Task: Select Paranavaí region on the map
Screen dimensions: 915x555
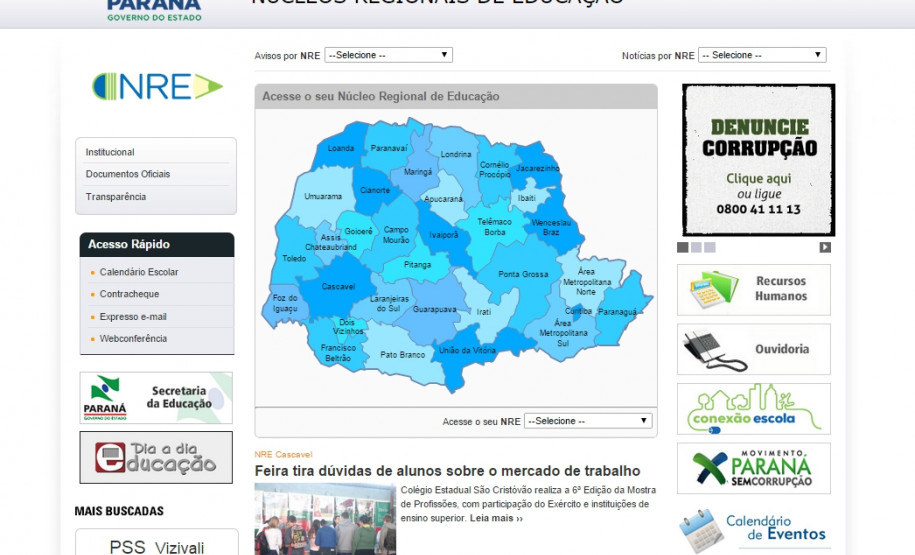Action: click(x=389, y=148)
